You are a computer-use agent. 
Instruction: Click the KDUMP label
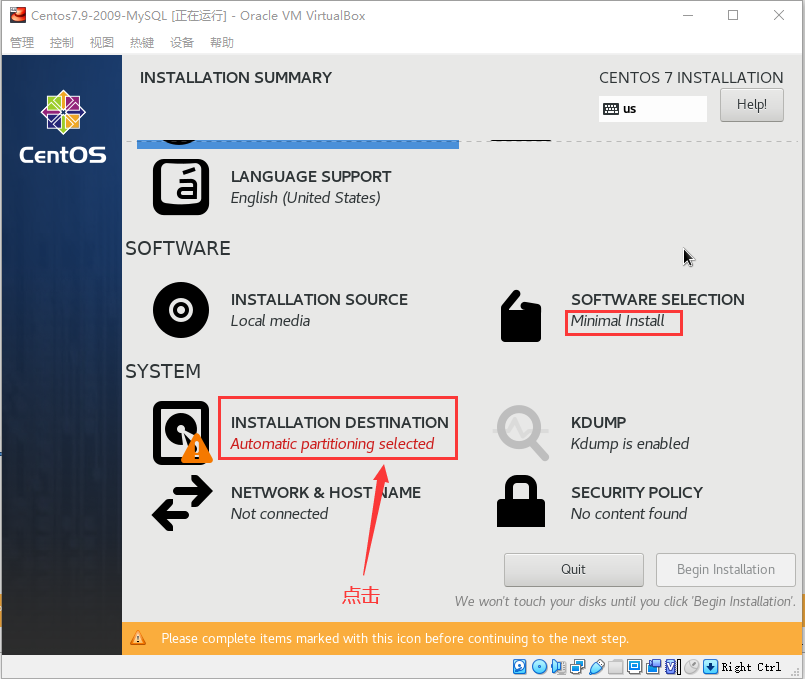599,422
